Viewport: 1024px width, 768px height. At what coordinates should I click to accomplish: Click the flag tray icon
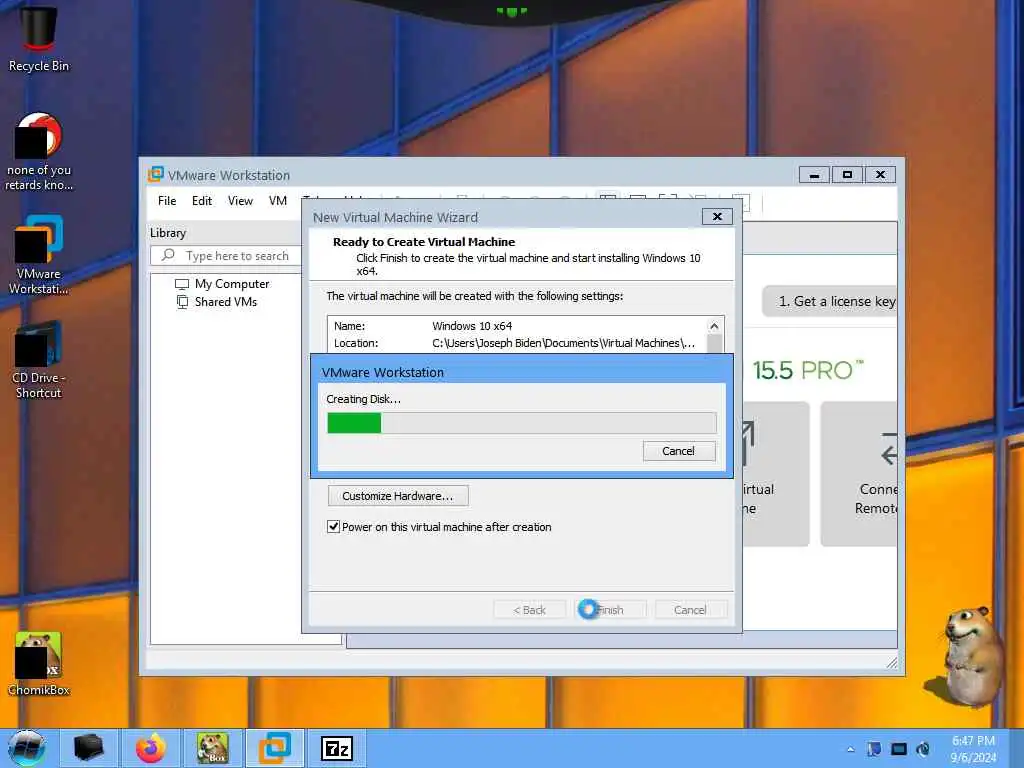click(874, 749)
